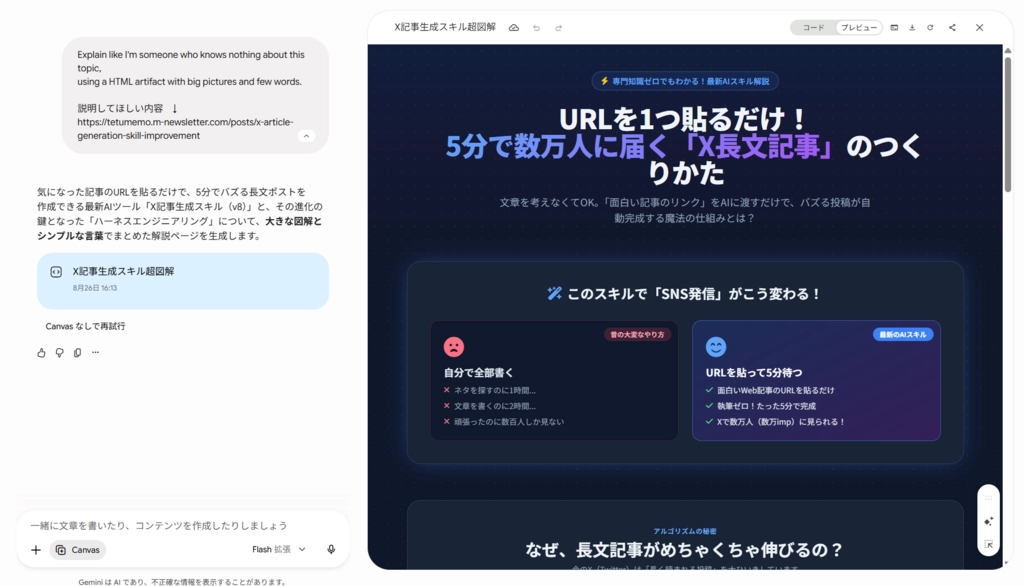Click the 最新のAIスキル tag

[x=903, y=334]
